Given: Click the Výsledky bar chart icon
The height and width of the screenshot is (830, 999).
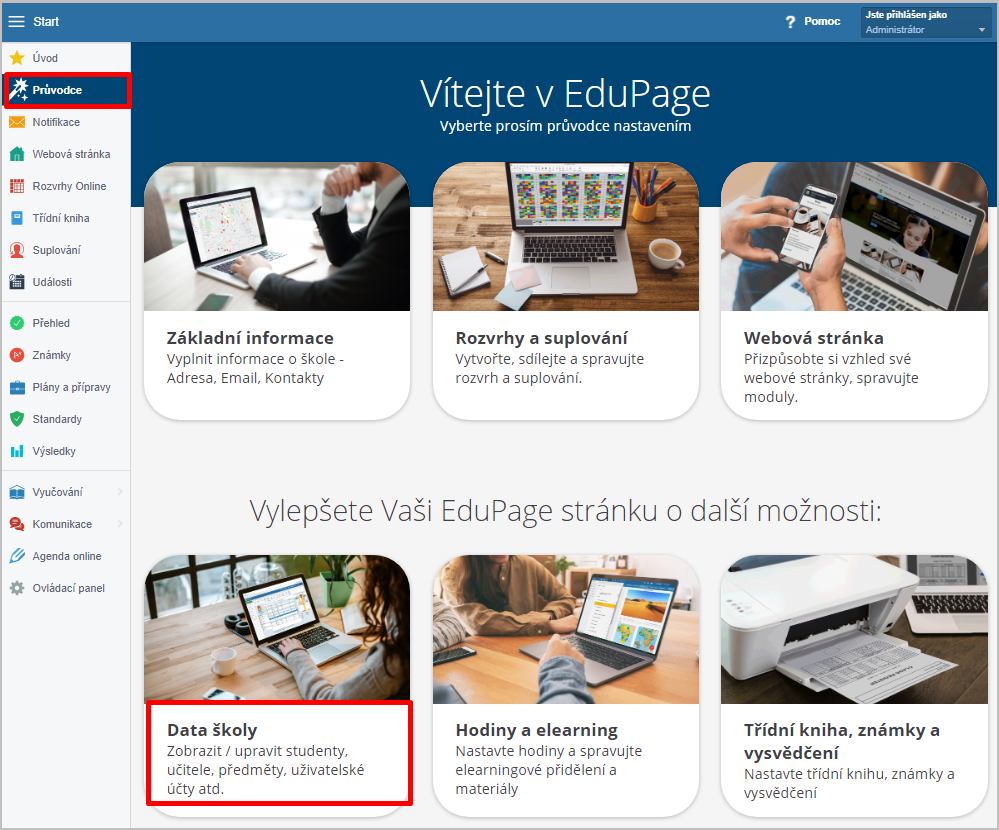Looking at the screenshot, I should click(x=17, y=451).
